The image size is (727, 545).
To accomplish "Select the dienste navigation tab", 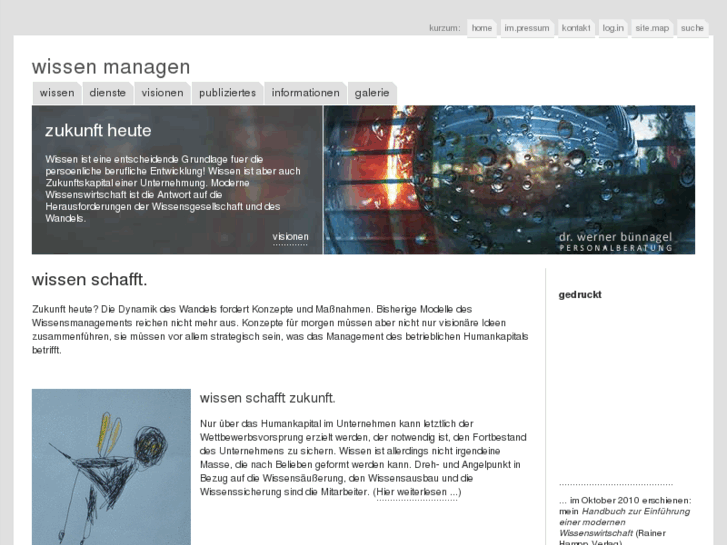I will pos(108,93).
